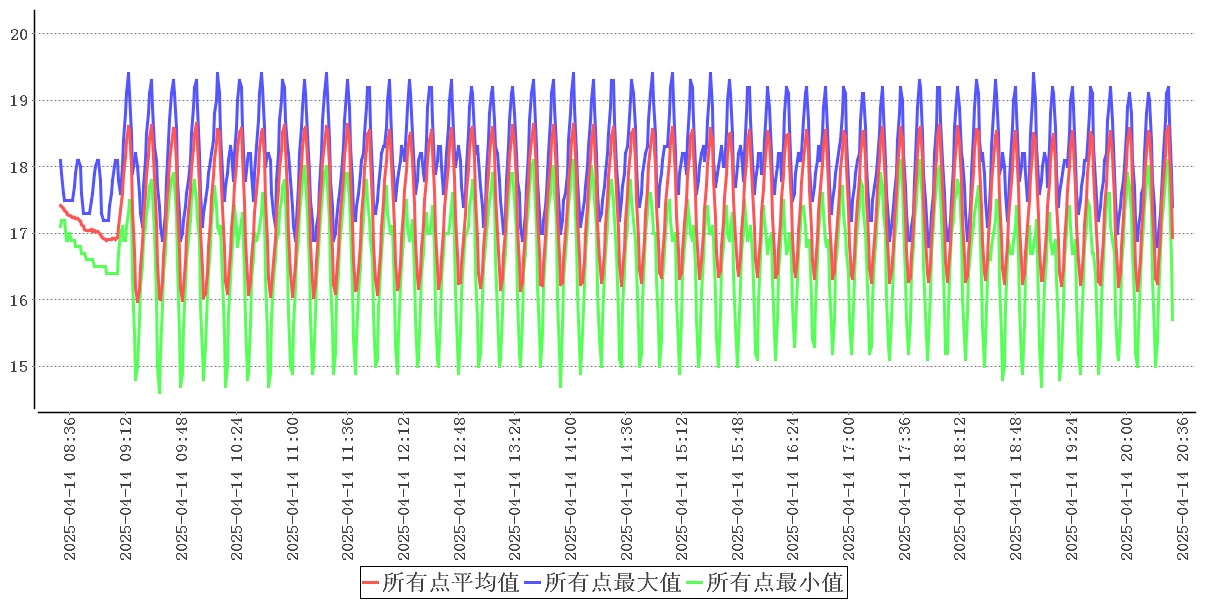Click the red legend line swatch
The width and height of the screenshot is (1207, 600).
(x=371, y=582)
